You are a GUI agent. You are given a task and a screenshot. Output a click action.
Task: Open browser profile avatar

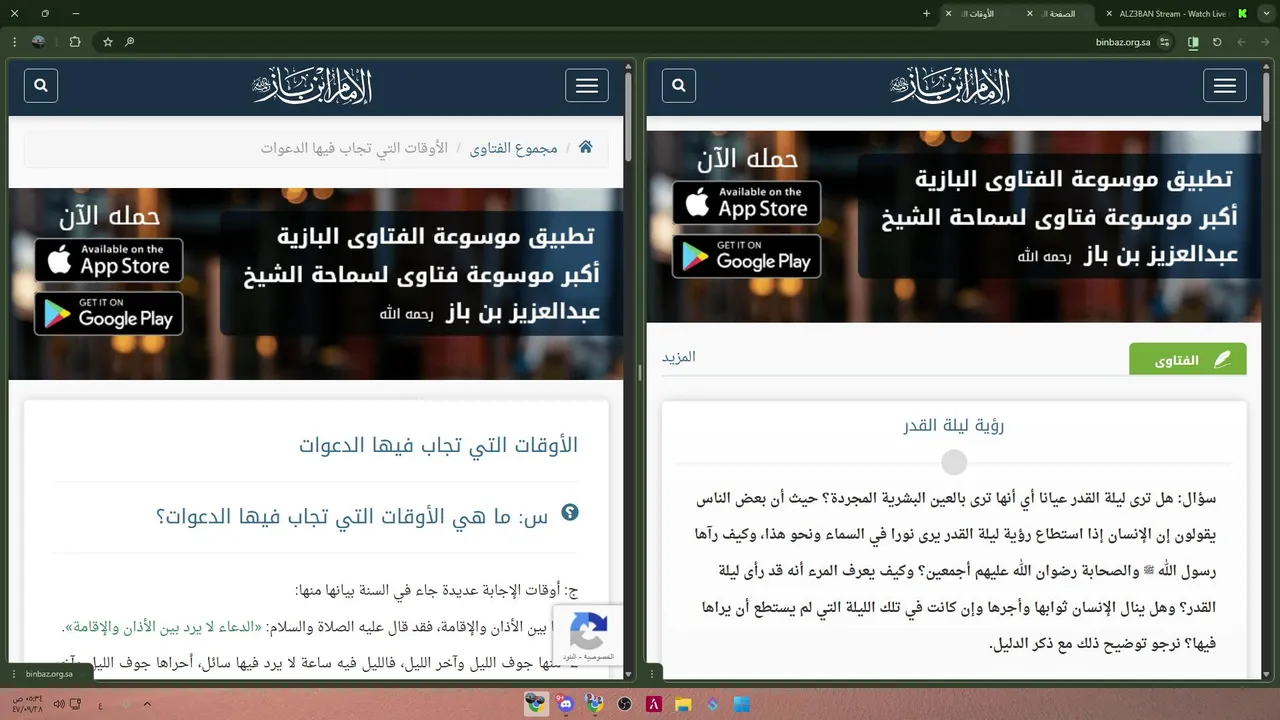pyautogui.click(x=39, y=42)
